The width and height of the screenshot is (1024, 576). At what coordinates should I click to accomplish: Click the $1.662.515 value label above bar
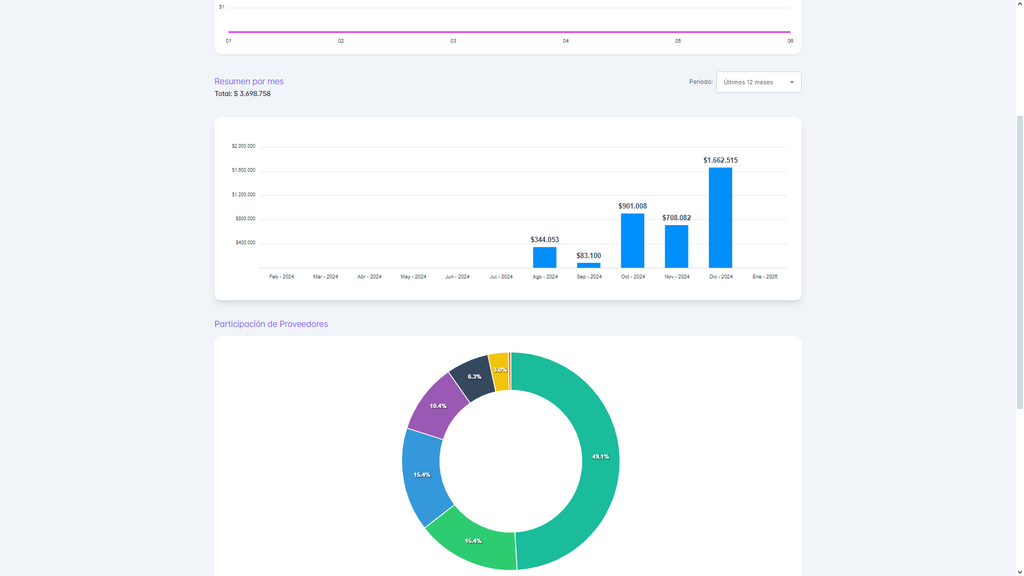[720, 160]
